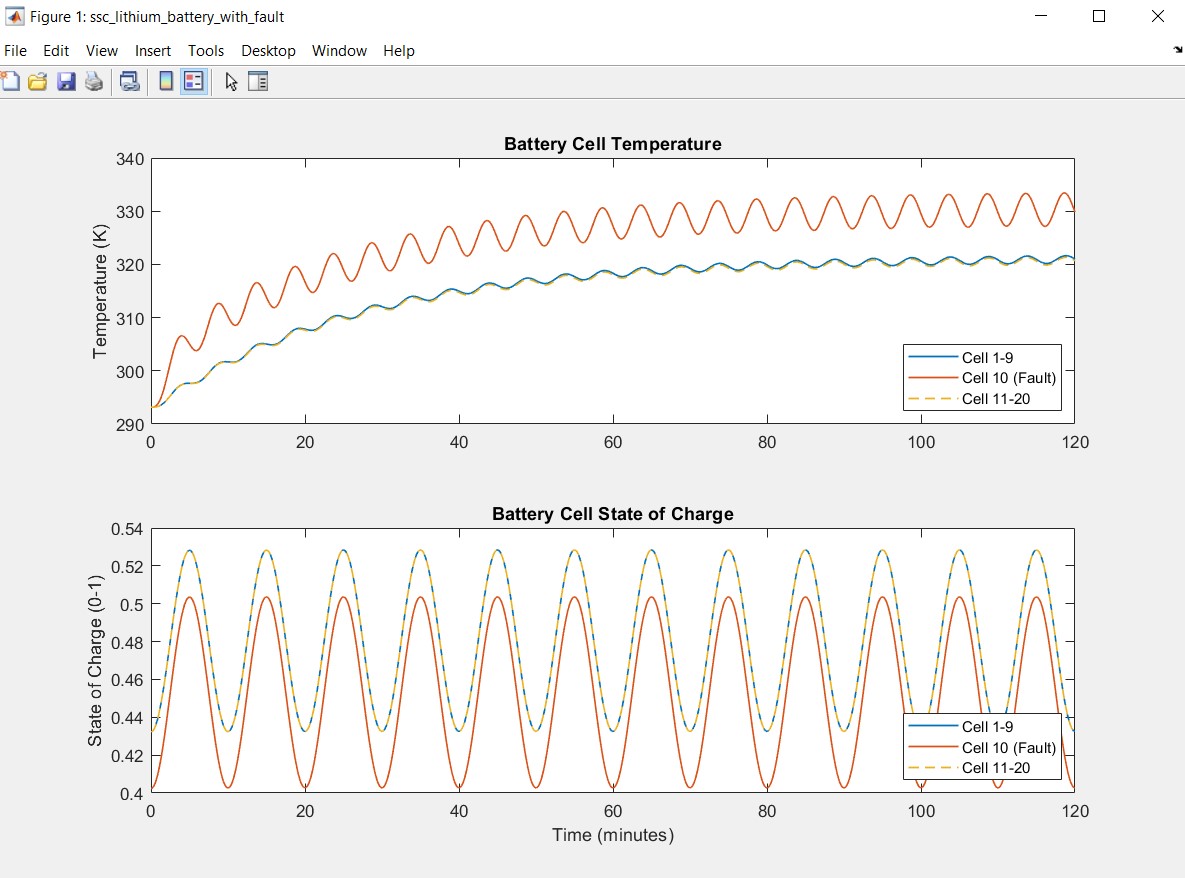
Task: Save the current figure
Action: pyautogui.click(x=66, y=81)
